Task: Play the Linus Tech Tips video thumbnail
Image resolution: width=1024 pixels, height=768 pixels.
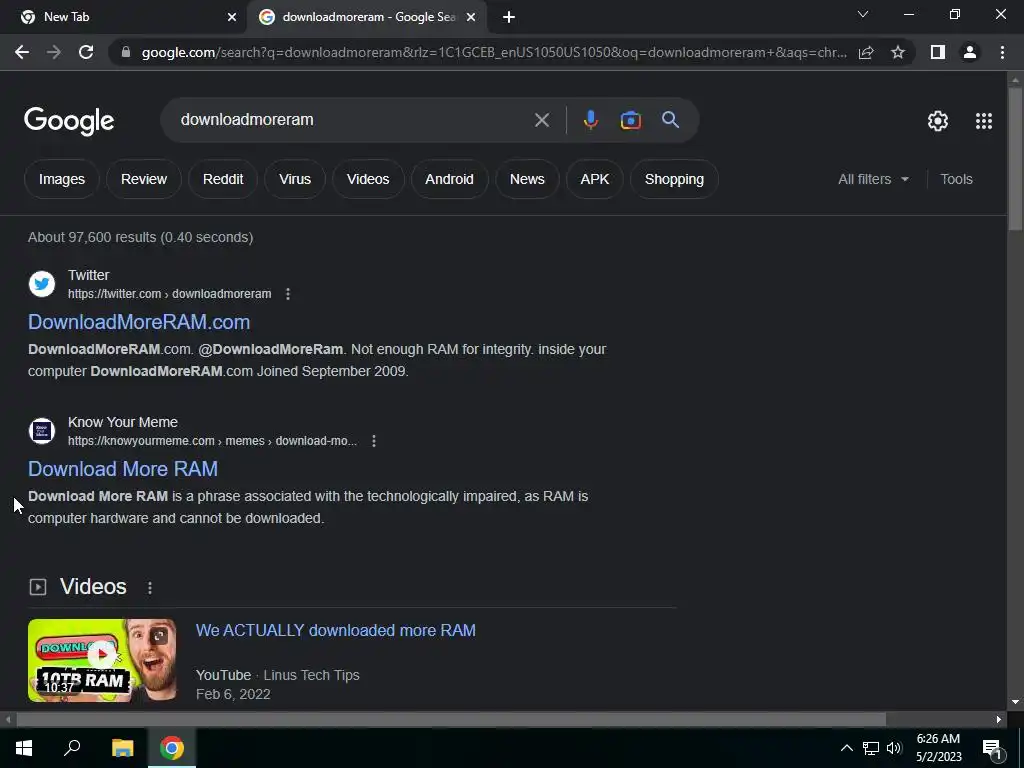Action: coord(102,660)
